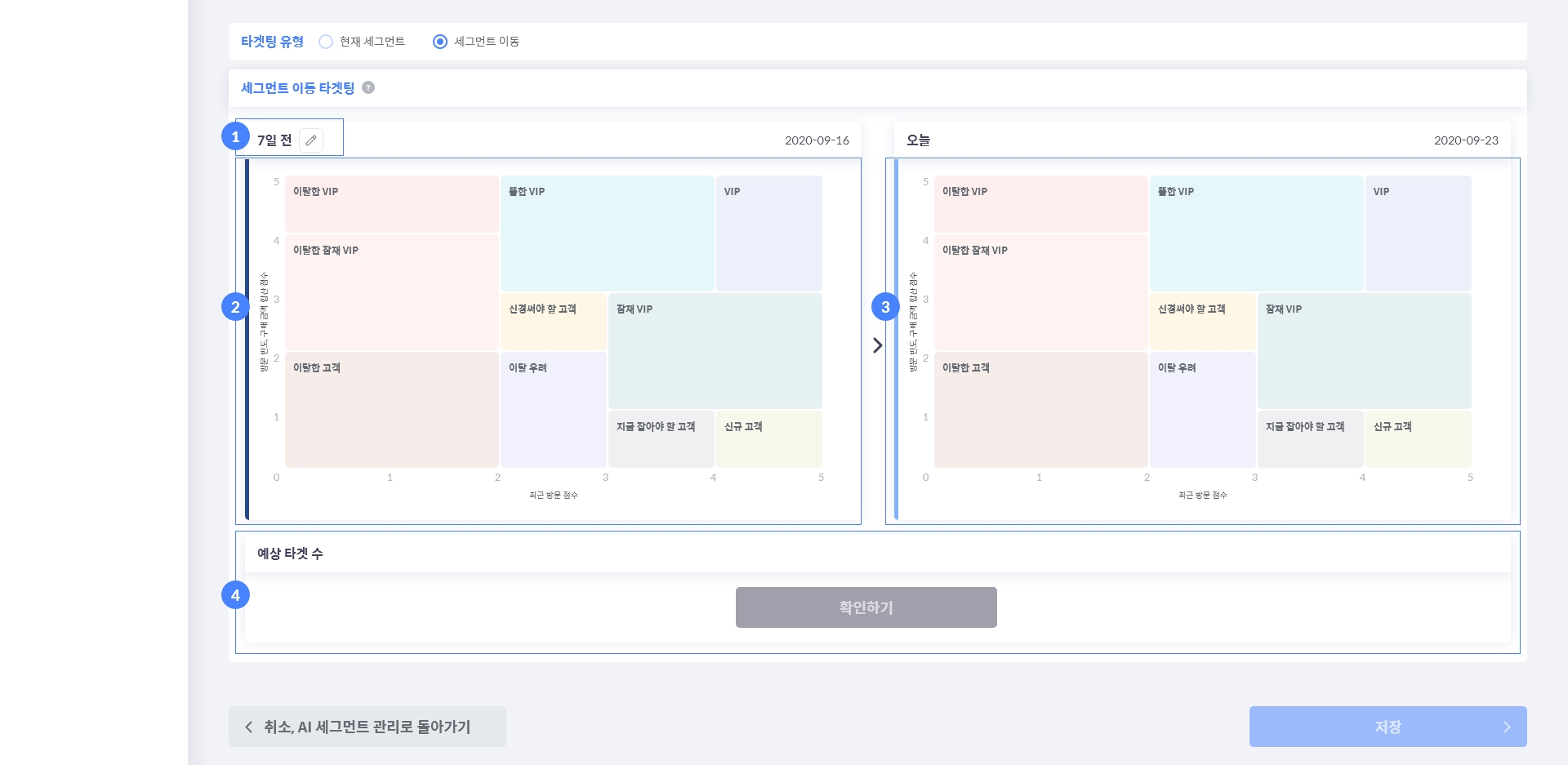Choose 신경써야 할 고객 in today's chart
1568x765 pixels.
pos(1202,322)
